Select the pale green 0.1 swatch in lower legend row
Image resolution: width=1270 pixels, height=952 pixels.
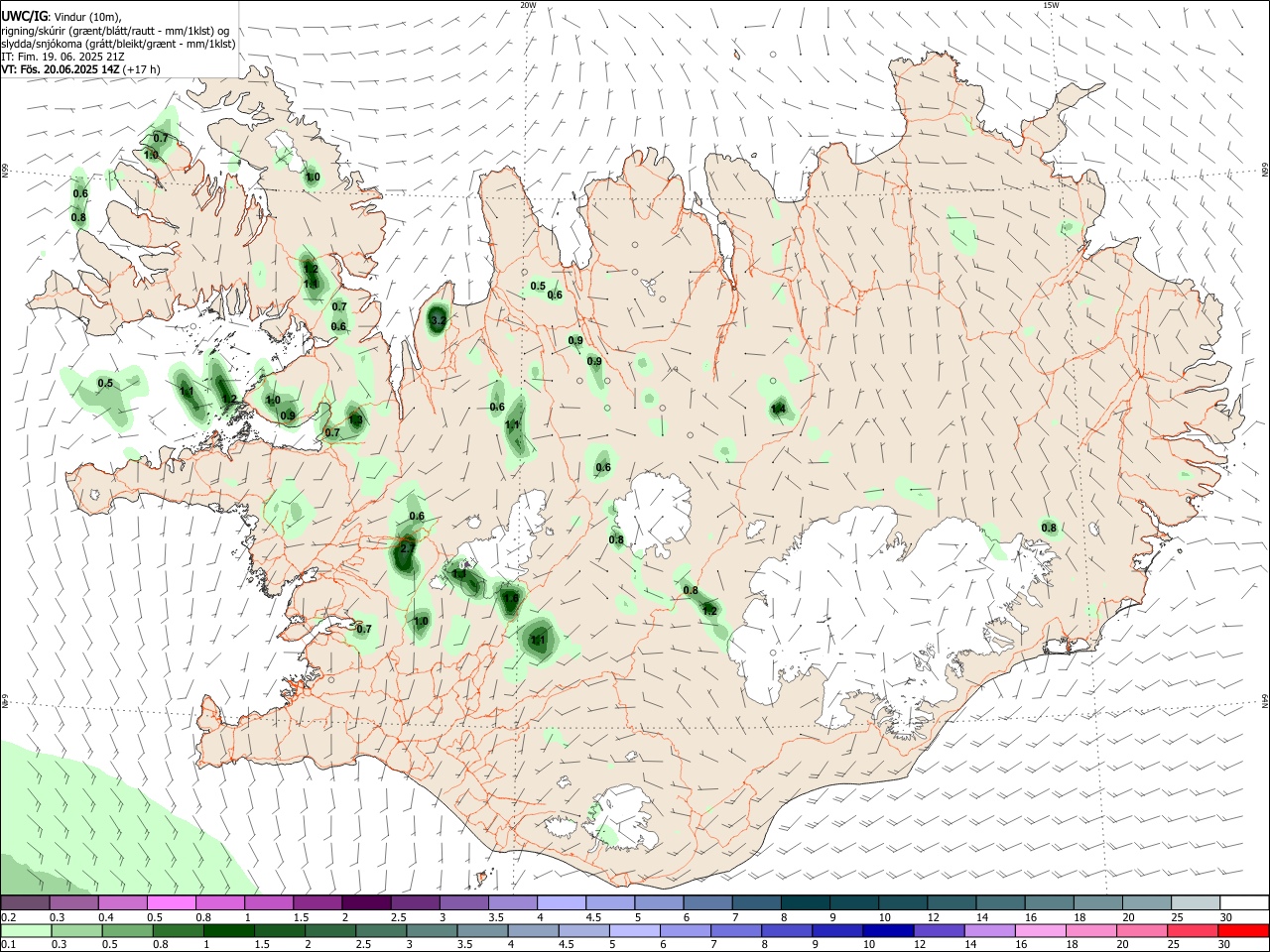pyautogui.click(x=26, y=931)
